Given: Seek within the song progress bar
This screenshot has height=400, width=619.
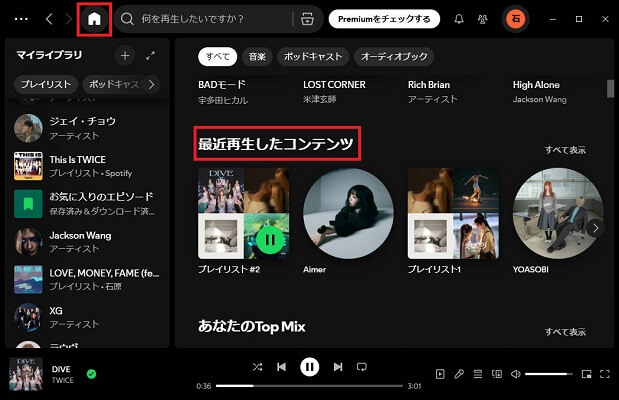Looking at the screenshot, I should click(x=309, y=386).
